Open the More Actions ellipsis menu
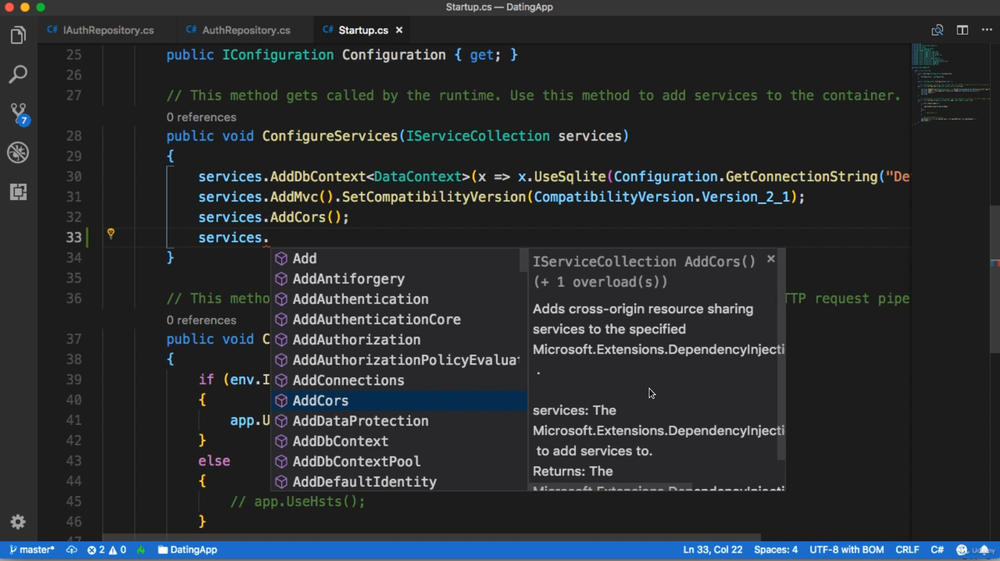Screen dimensions: 1000x561 coord(987,30)
